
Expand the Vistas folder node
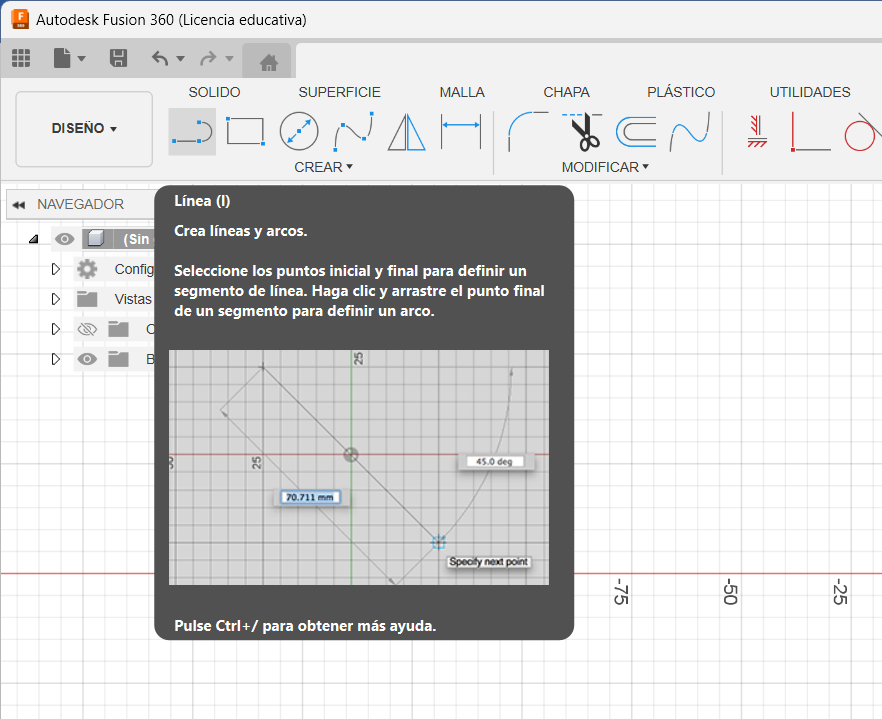point(55,299)
